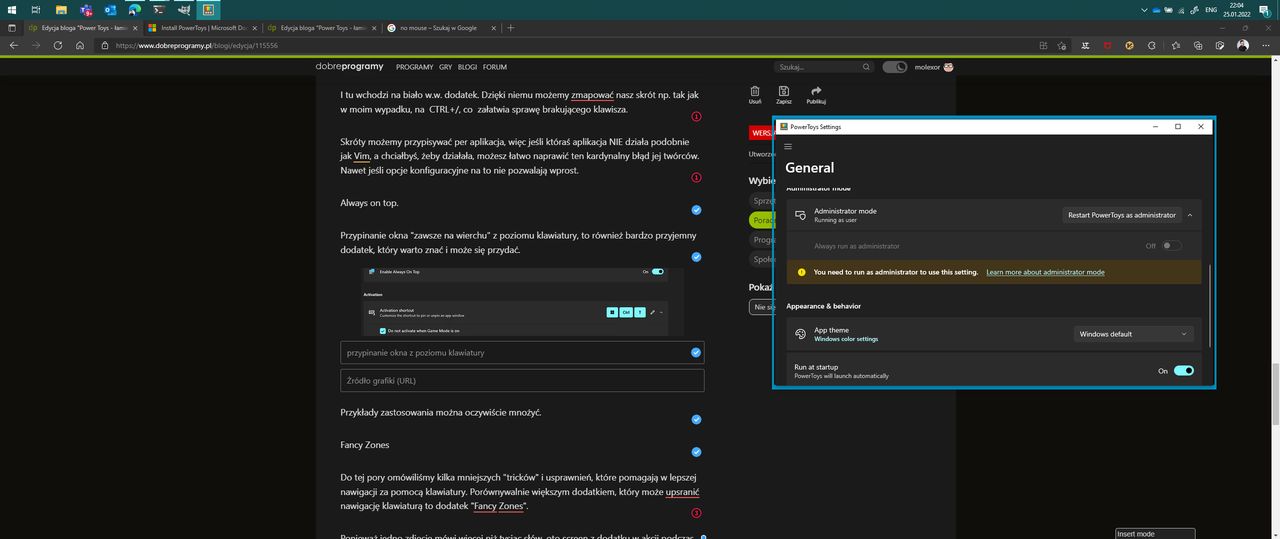Open the browser profile picture icon
The height and width of the screenshot is (539, 1280).
coord(1243,45)
